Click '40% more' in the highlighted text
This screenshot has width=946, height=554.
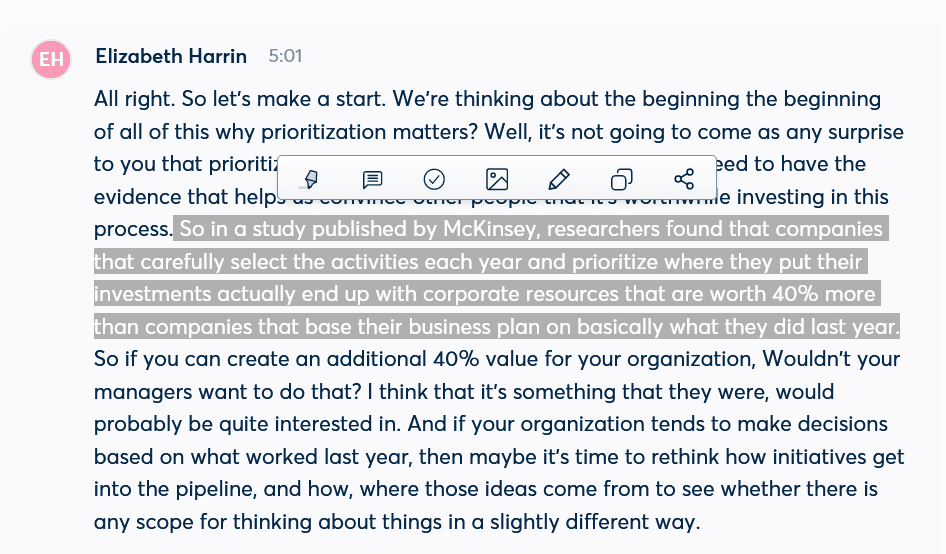click(x=824, y=294)
